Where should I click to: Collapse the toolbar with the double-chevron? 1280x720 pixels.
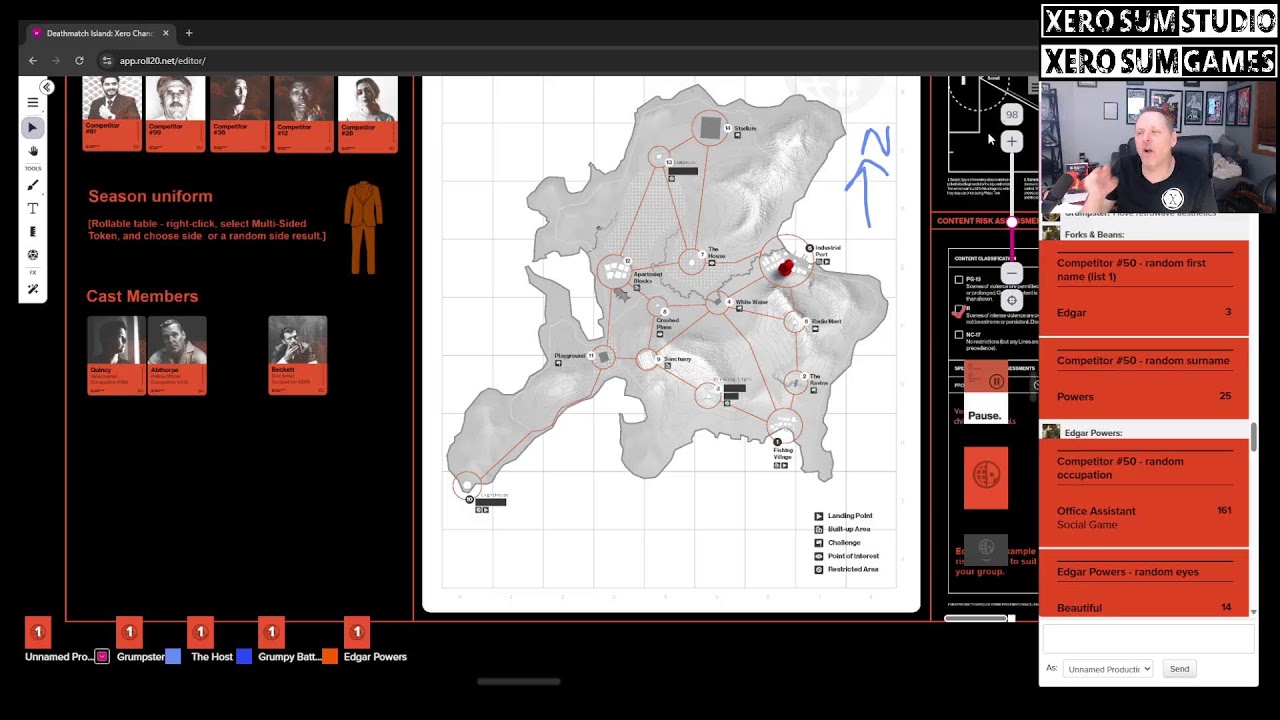coord(47,87)
